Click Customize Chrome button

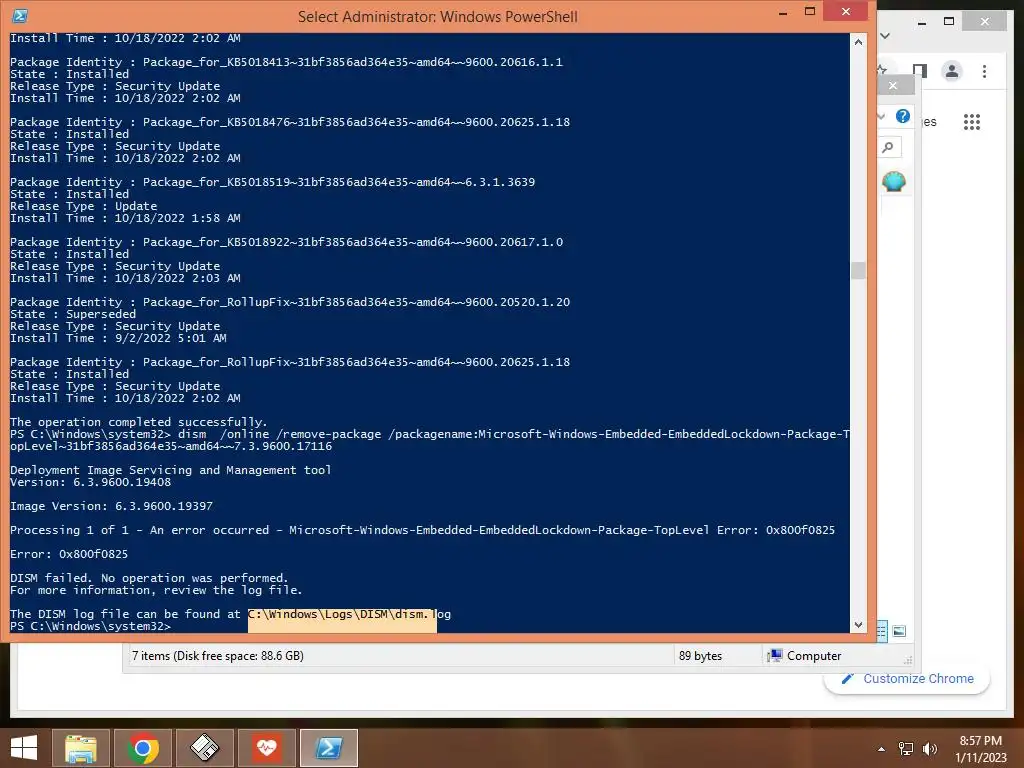[907, 679]
